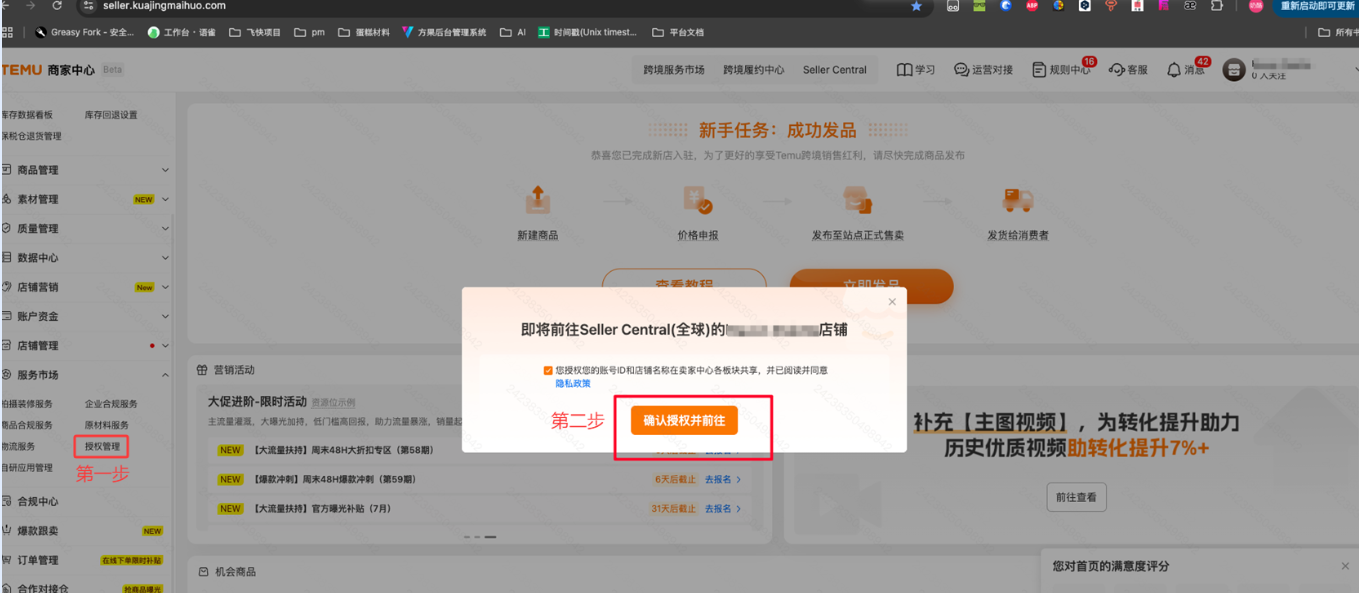Click the 订单管理 cart icon

7,560
